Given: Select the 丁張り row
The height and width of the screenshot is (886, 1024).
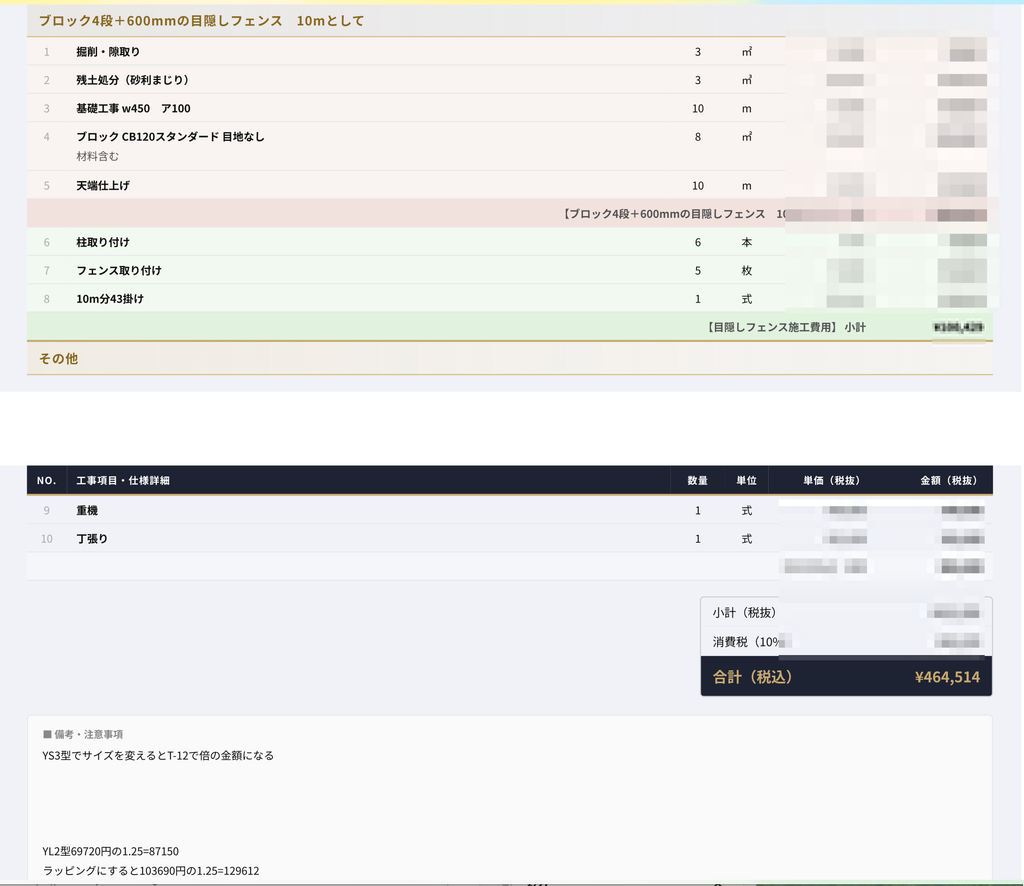Looking at the screenshot, I should (509, 539).
